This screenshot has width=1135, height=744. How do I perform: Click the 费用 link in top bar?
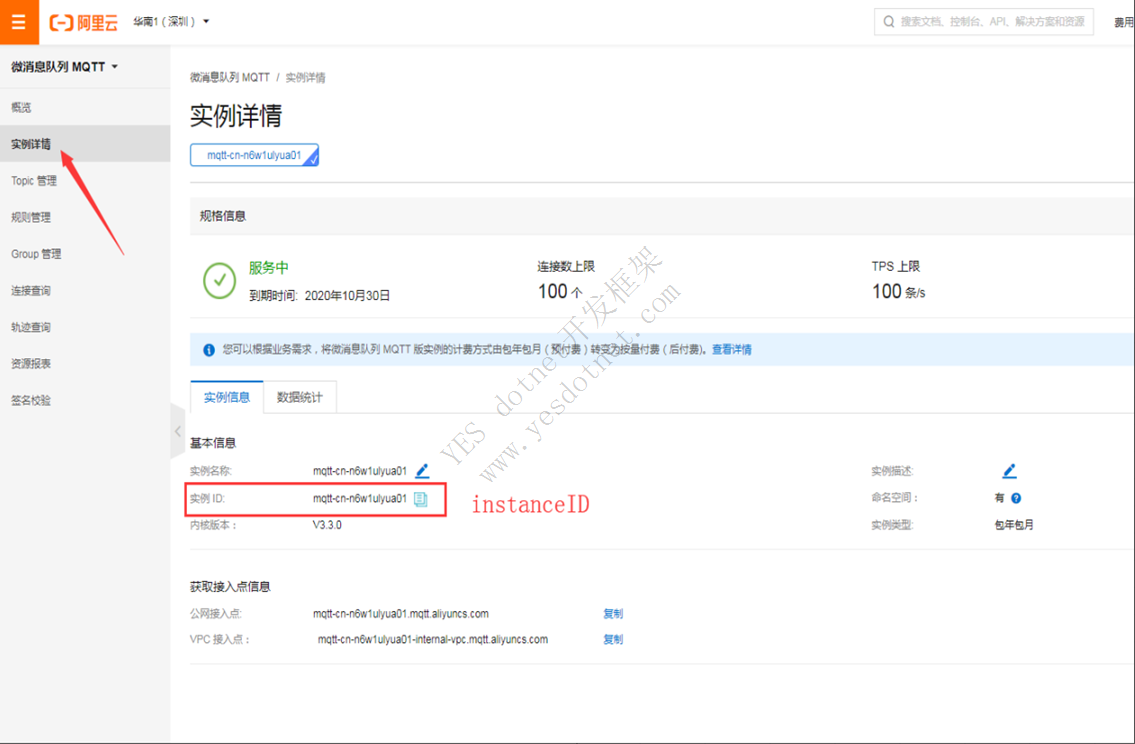(x=1124, y=22)
